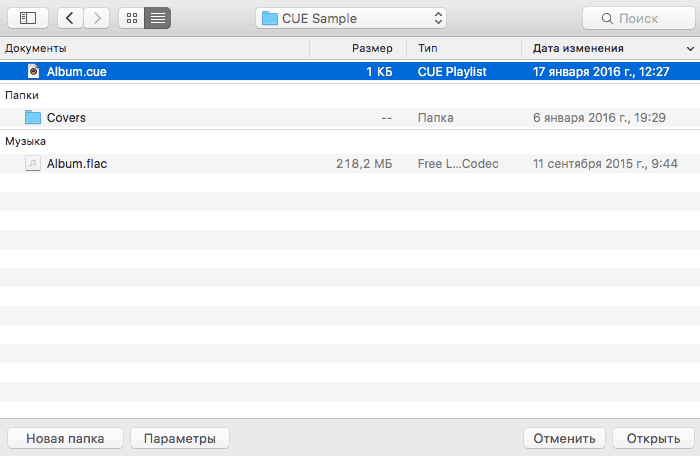Viewport: 700px width, 456px height.
Task: Toggle the sidebar visibility button
Action: pyautogui.click(x=28, y=18)
